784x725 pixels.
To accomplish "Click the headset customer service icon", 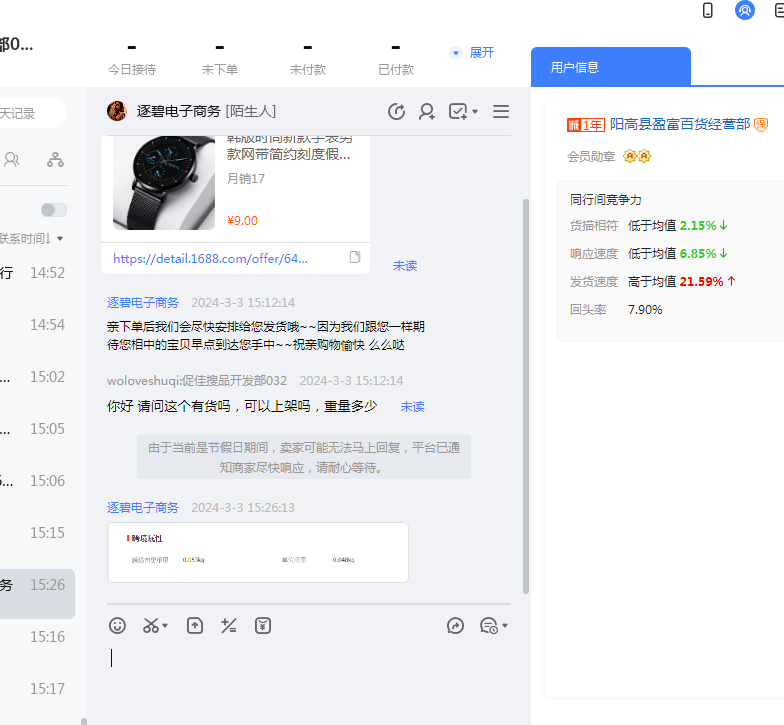I will (x=744, y=11).
